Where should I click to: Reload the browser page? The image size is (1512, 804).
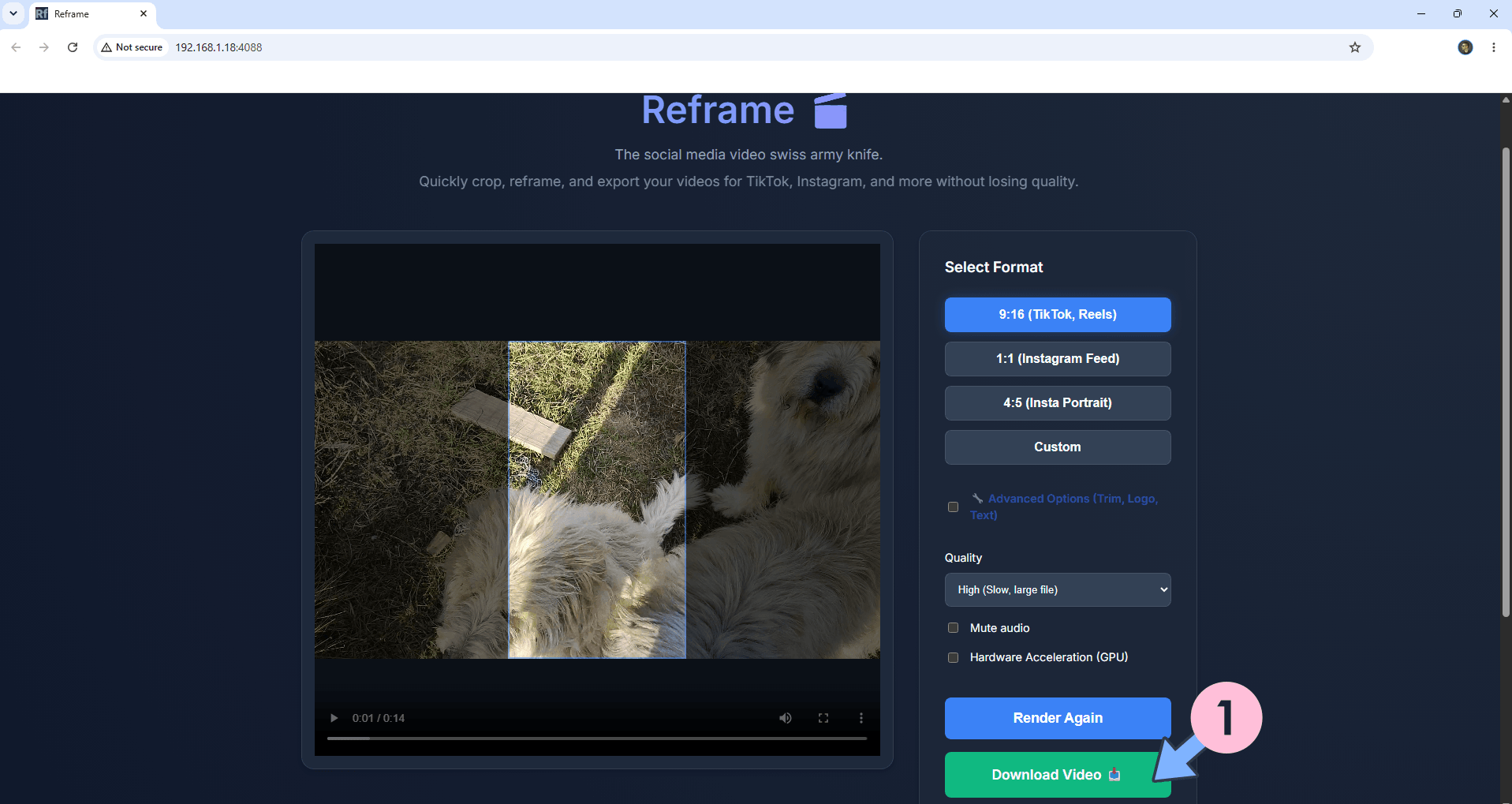click(73, 47)
